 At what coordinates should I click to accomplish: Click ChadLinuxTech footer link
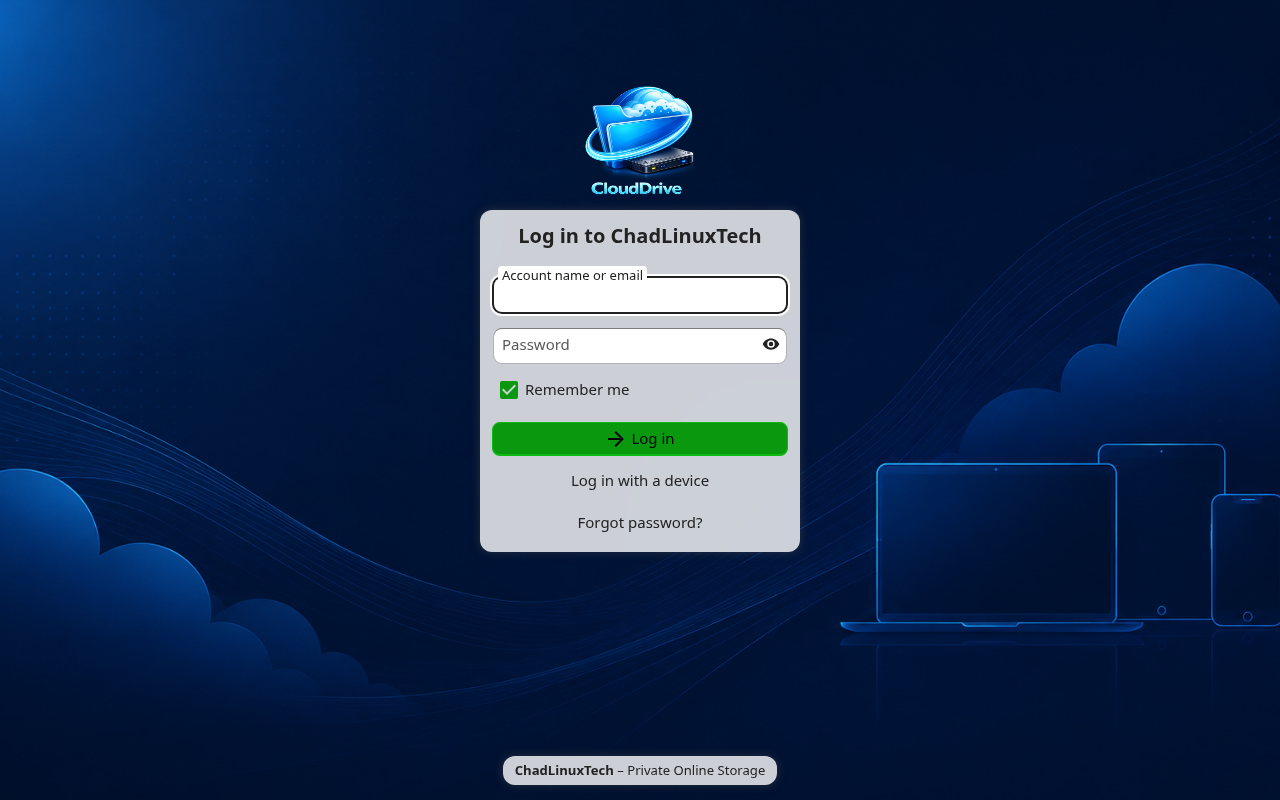(564, 770)
